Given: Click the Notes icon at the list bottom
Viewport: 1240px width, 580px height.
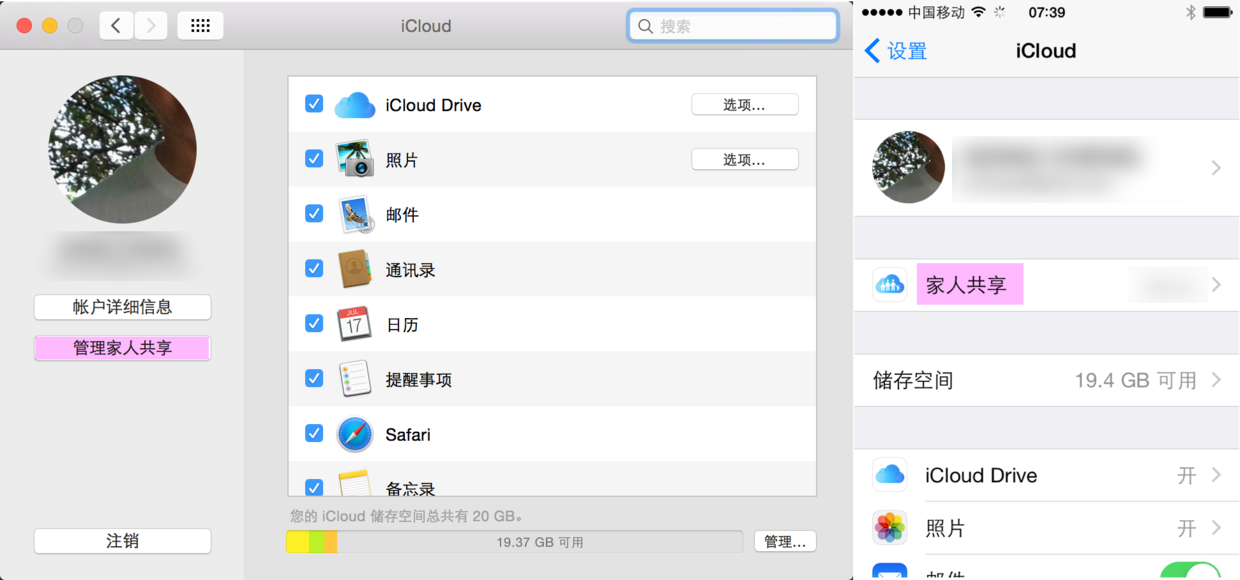Looking at the screenshot, I should [x=354, y=485].
